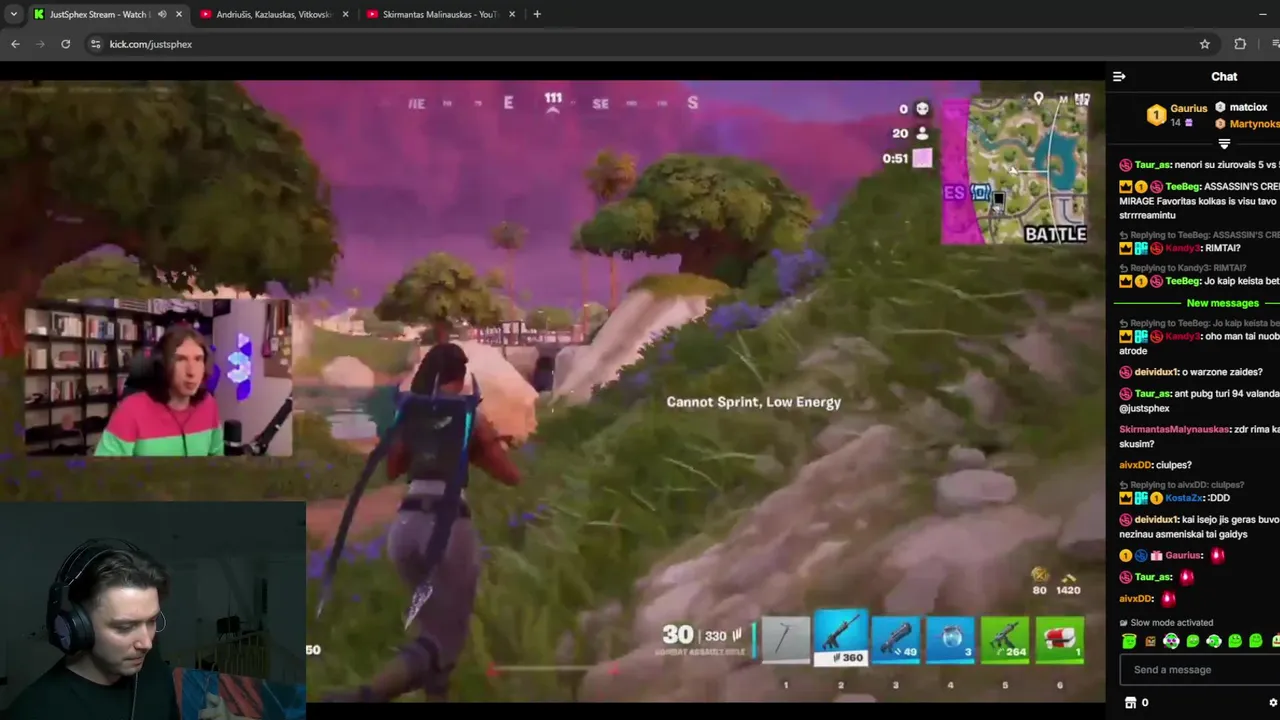
Task: Insert the sixth green emote in the quick bar
Action: 1235,641
